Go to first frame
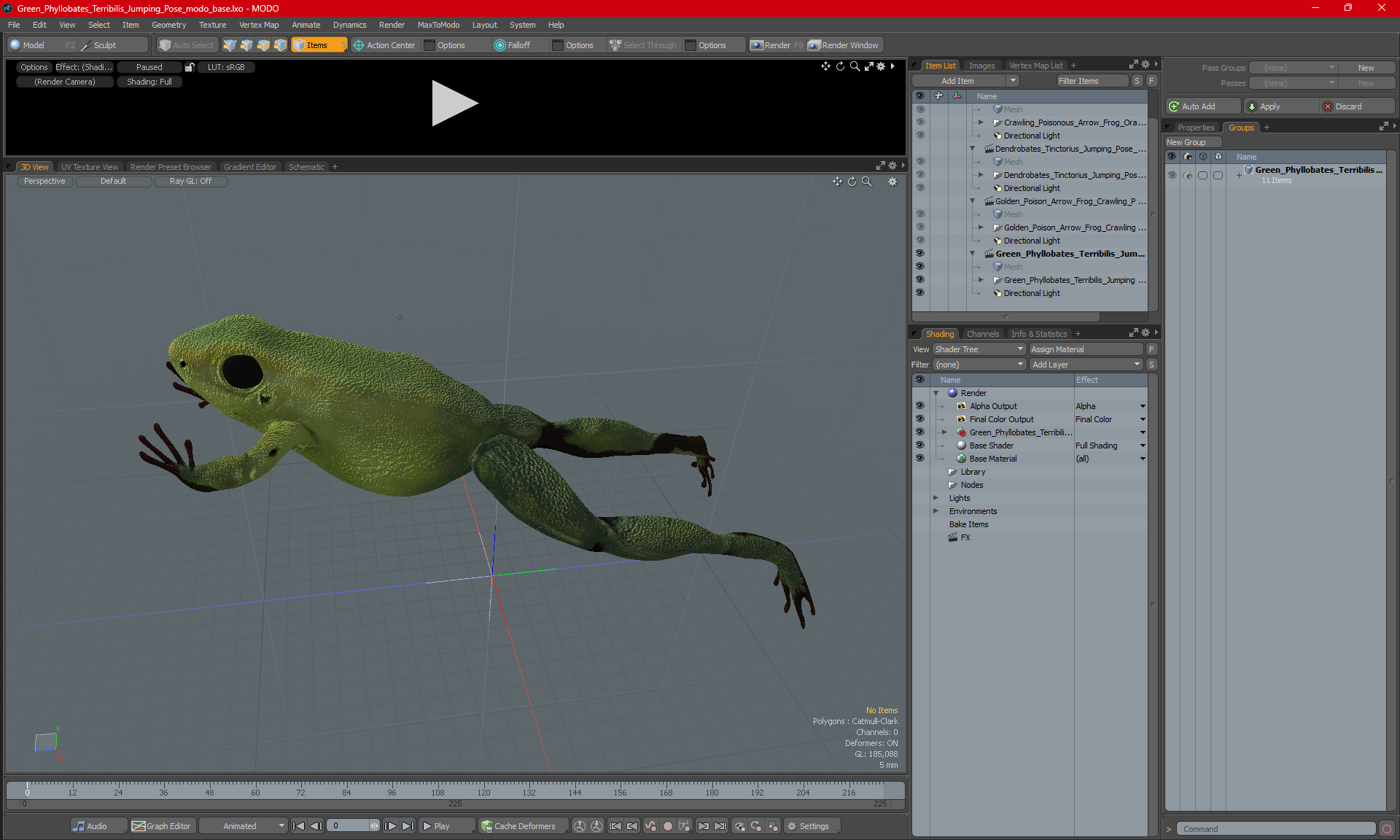This screenshot has height=840, width=1400. pos(298,826)
